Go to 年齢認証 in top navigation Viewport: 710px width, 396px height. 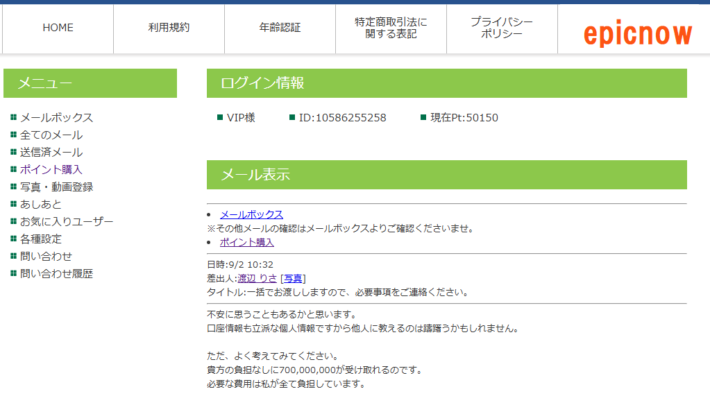coord(280,28)
